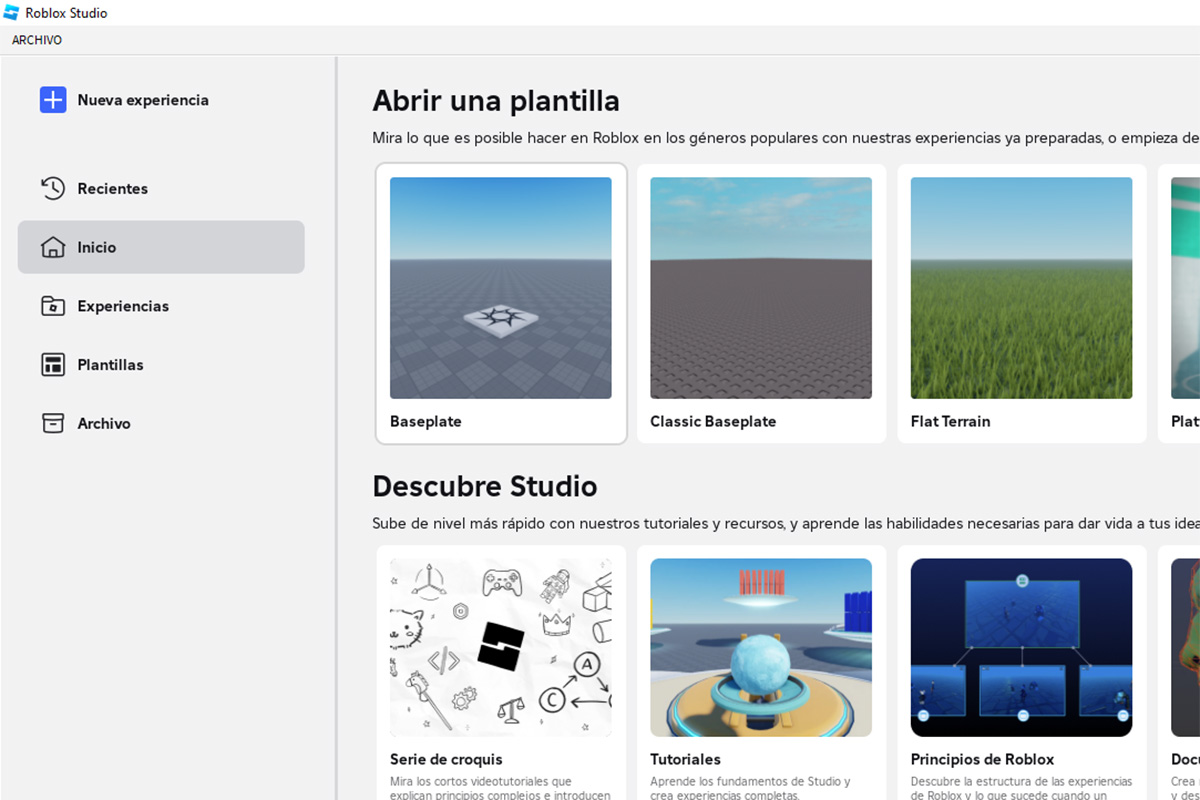Click the Baseplate template name
This screenshot has width=1200, height=800.
(x=426, y=421)
